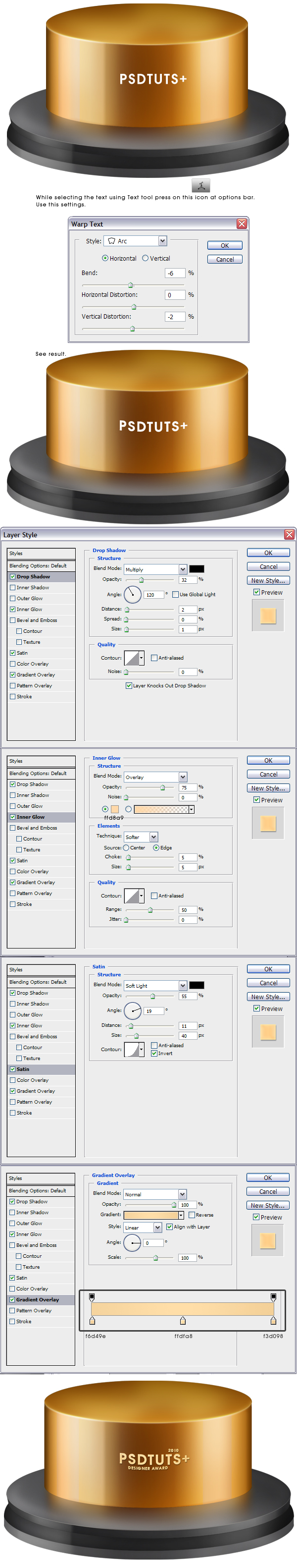Toggle Anti-aliased checkbox in Satin settings

coord(154,1045)
